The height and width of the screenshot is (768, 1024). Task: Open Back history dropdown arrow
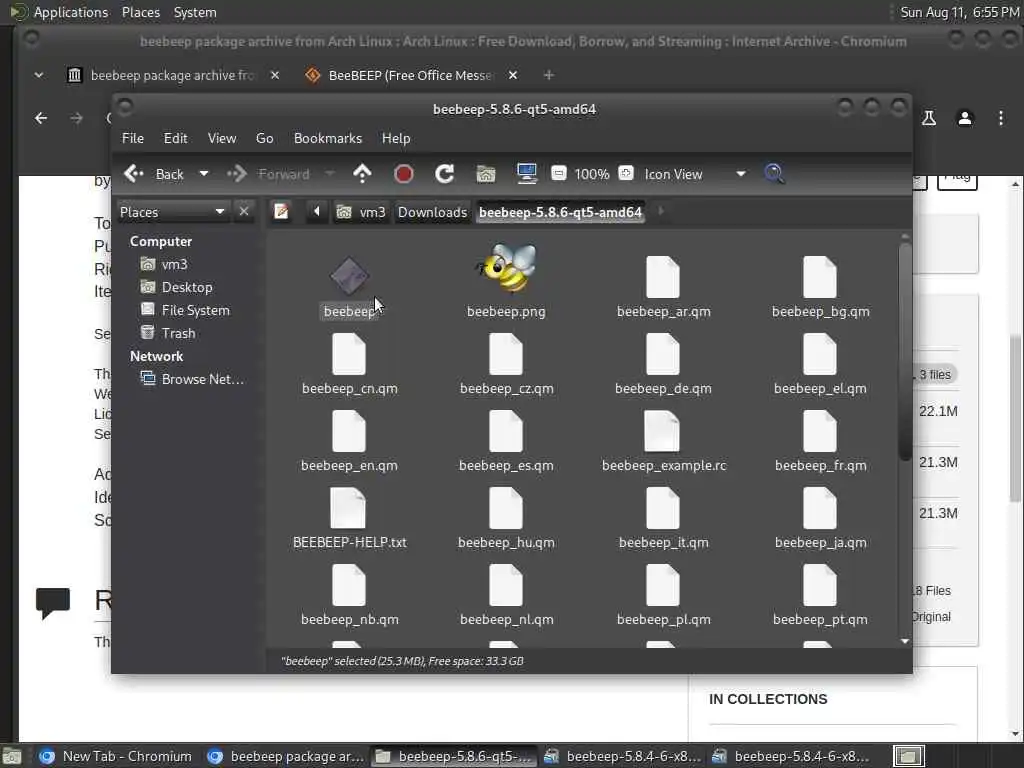point(204,174)
